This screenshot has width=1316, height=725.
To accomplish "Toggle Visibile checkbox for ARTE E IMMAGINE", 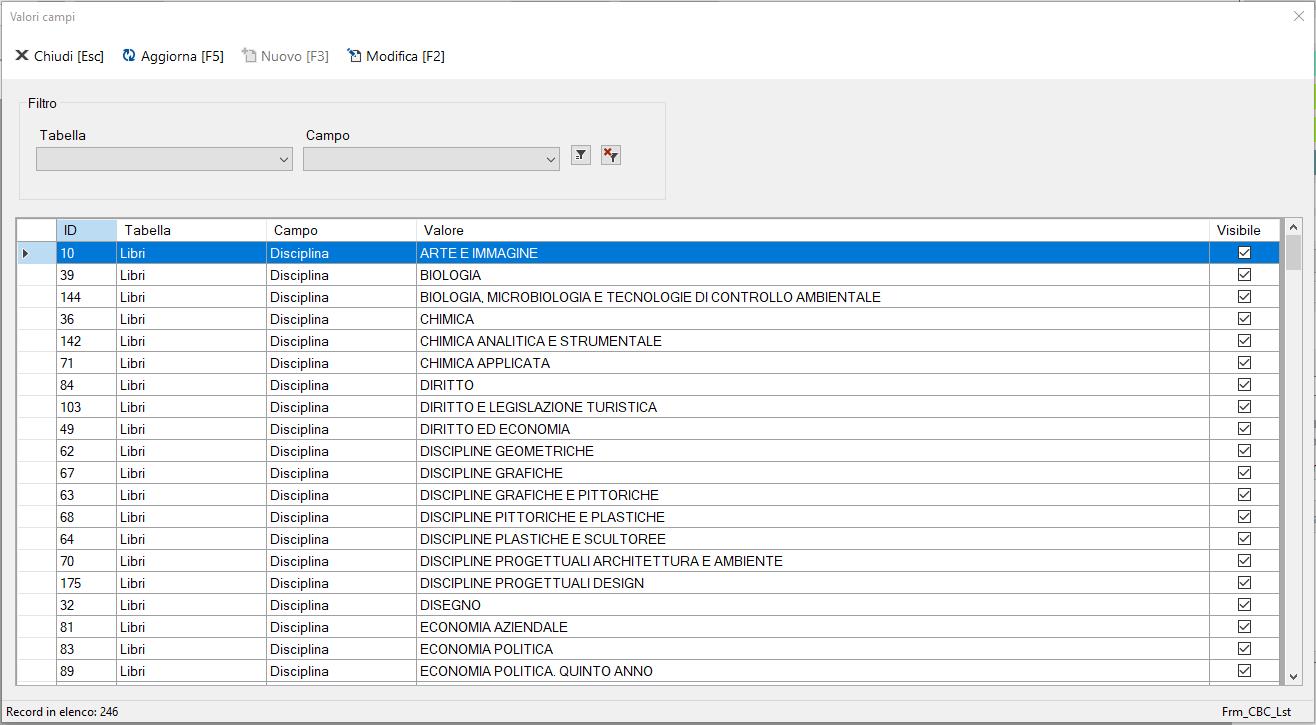I will (1244, 253).
